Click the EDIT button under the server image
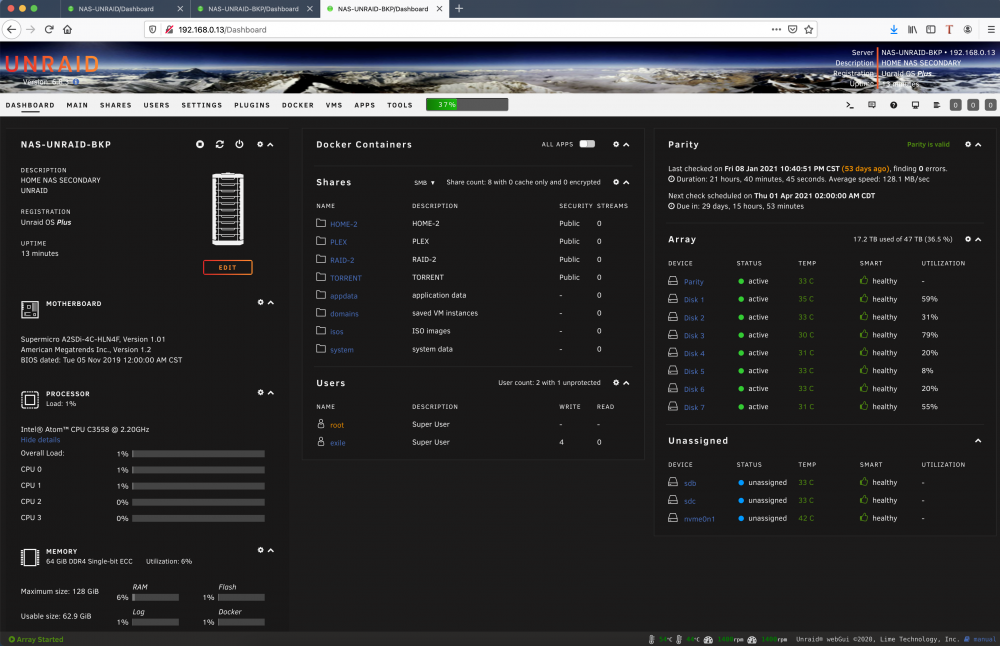The width and height of the screenshot is (1000, 646). point(228,267)
